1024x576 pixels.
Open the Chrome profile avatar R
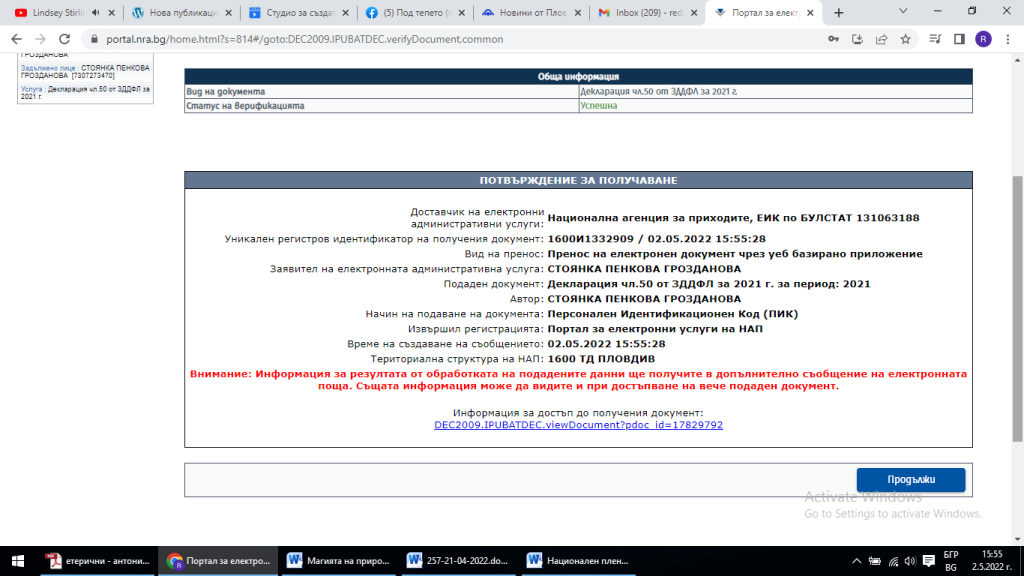click(x=984, y=39)
